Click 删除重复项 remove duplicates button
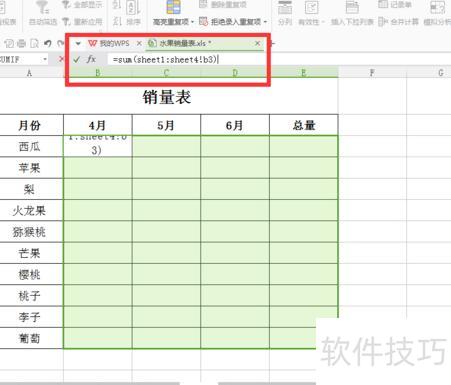This screenshot has height=385, width=451. pyautogui.click(x=223, y=5)
